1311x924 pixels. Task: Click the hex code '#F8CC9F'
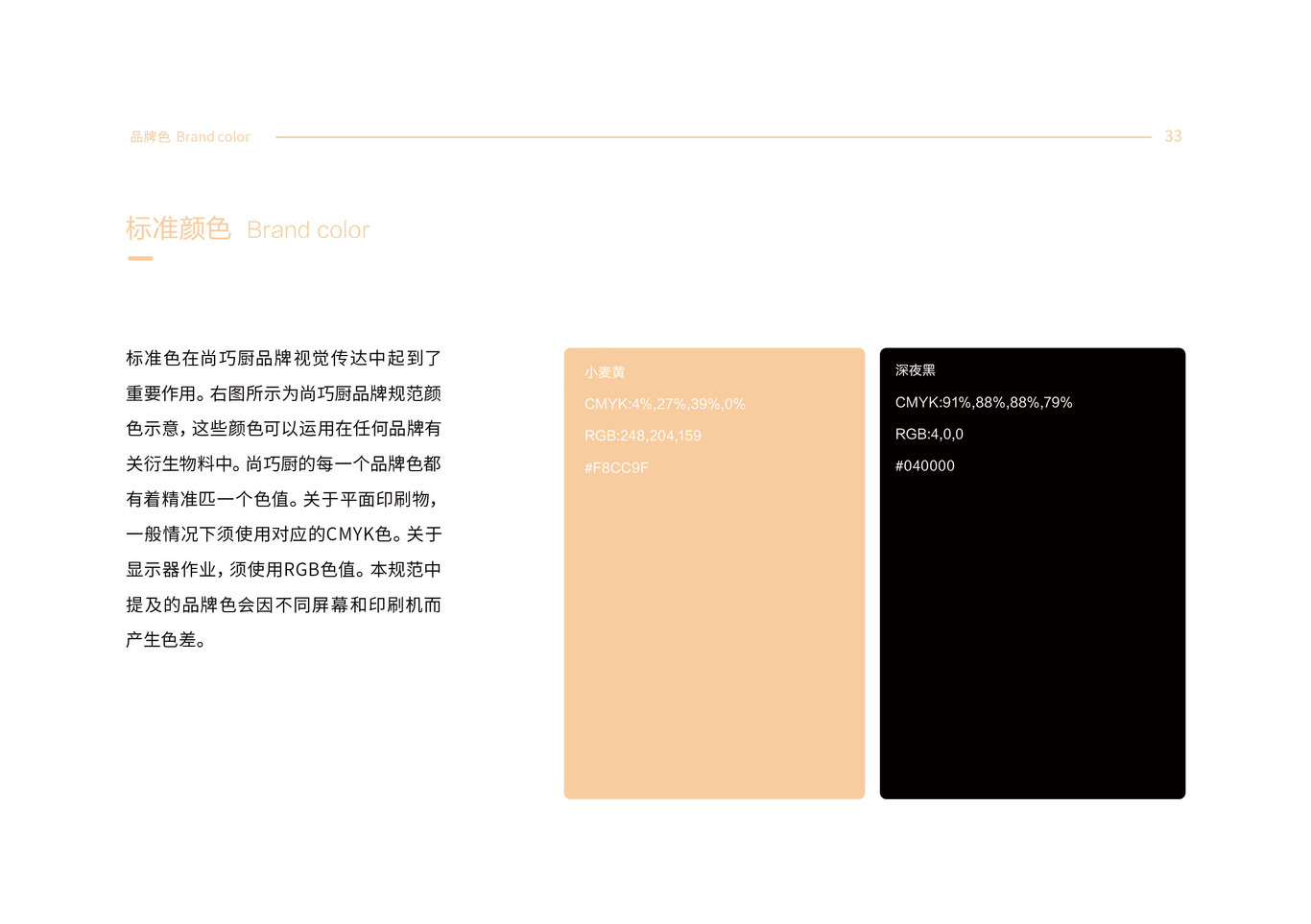(616, 468)
